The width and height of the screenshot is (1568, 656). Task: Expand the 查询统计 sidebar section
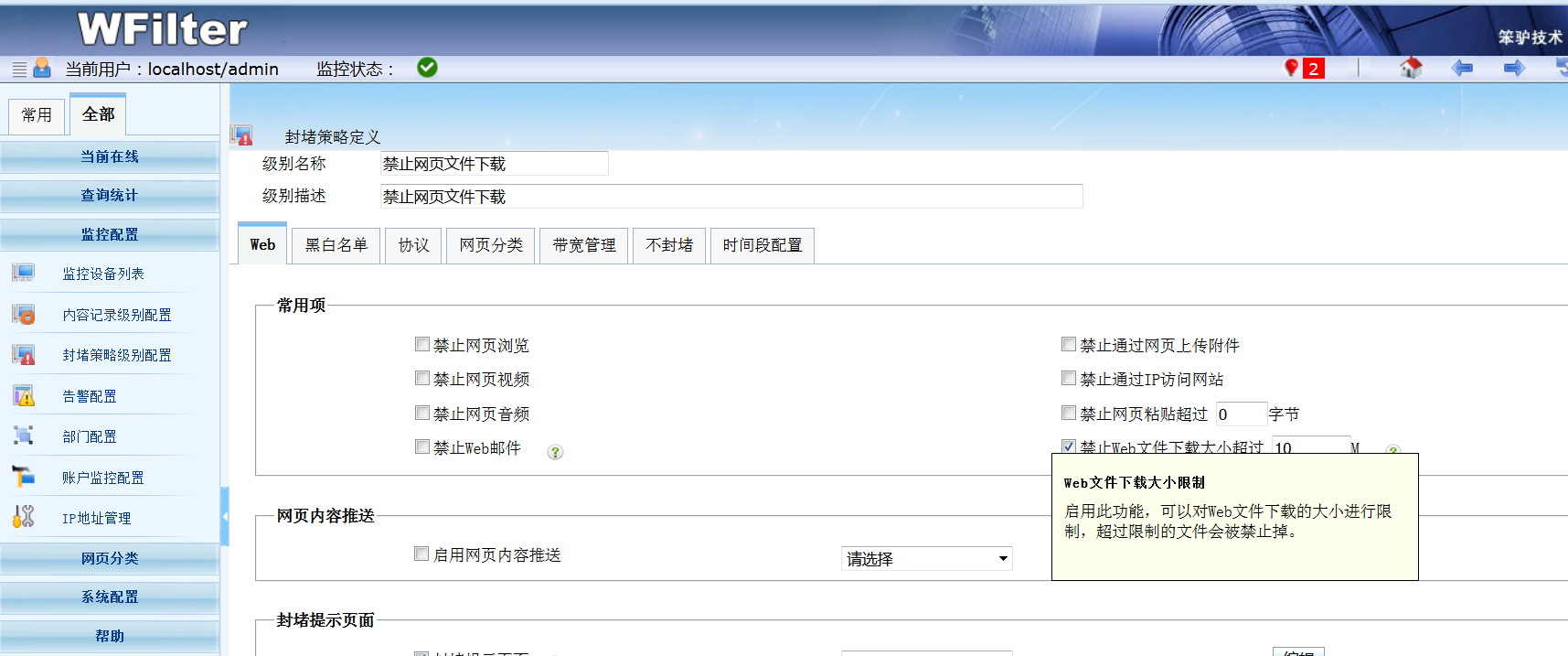[x=110, y=196]
